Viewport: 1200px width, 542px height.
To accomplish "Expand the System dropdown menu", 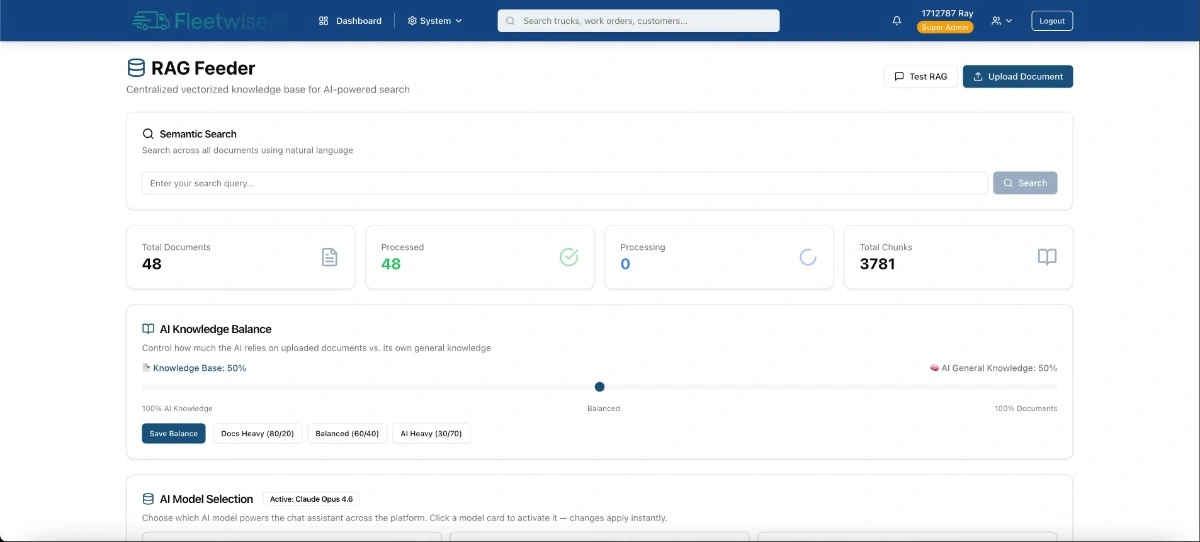I will click(435, 20).
